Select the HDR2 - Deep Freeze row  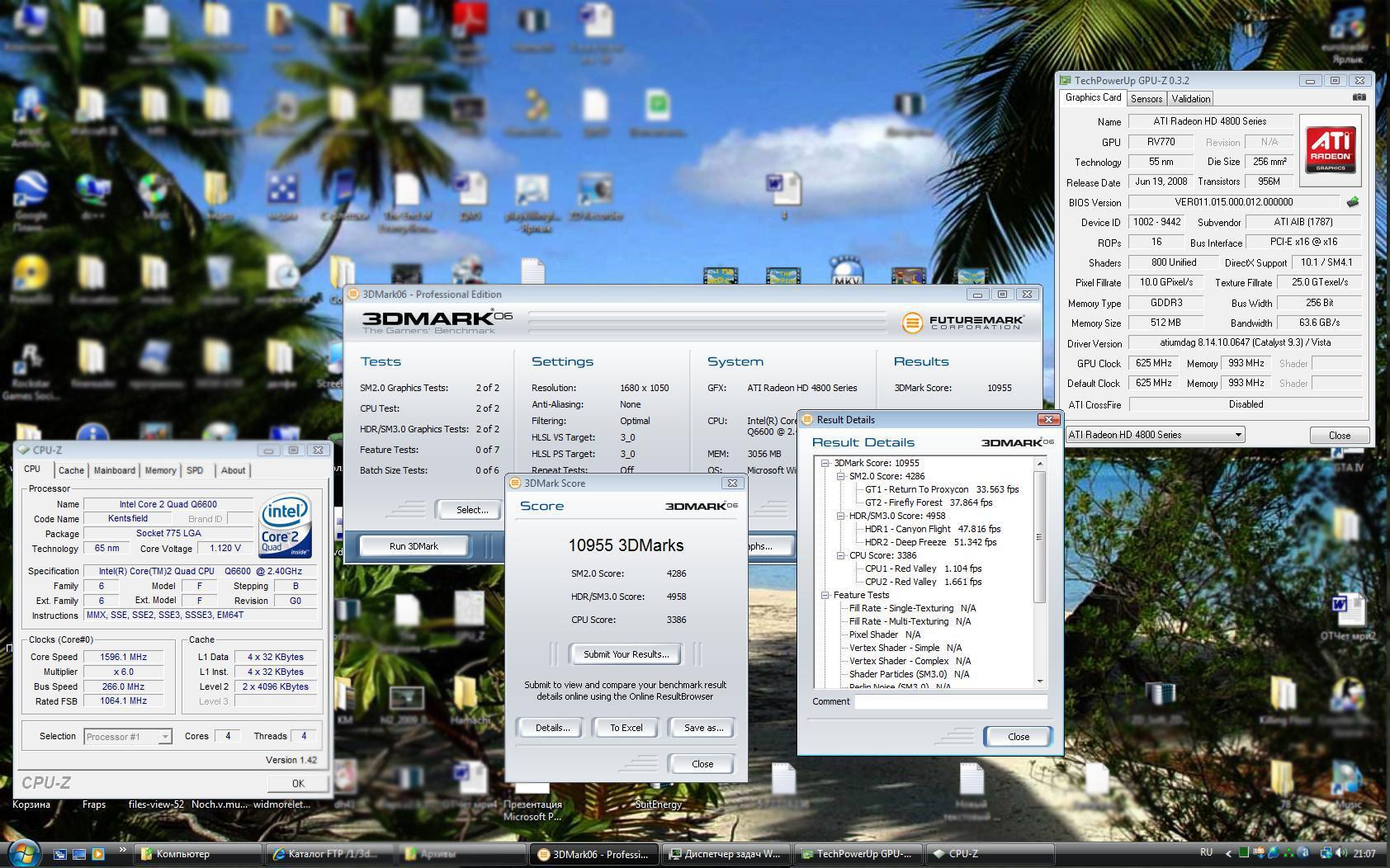(930, 542)
